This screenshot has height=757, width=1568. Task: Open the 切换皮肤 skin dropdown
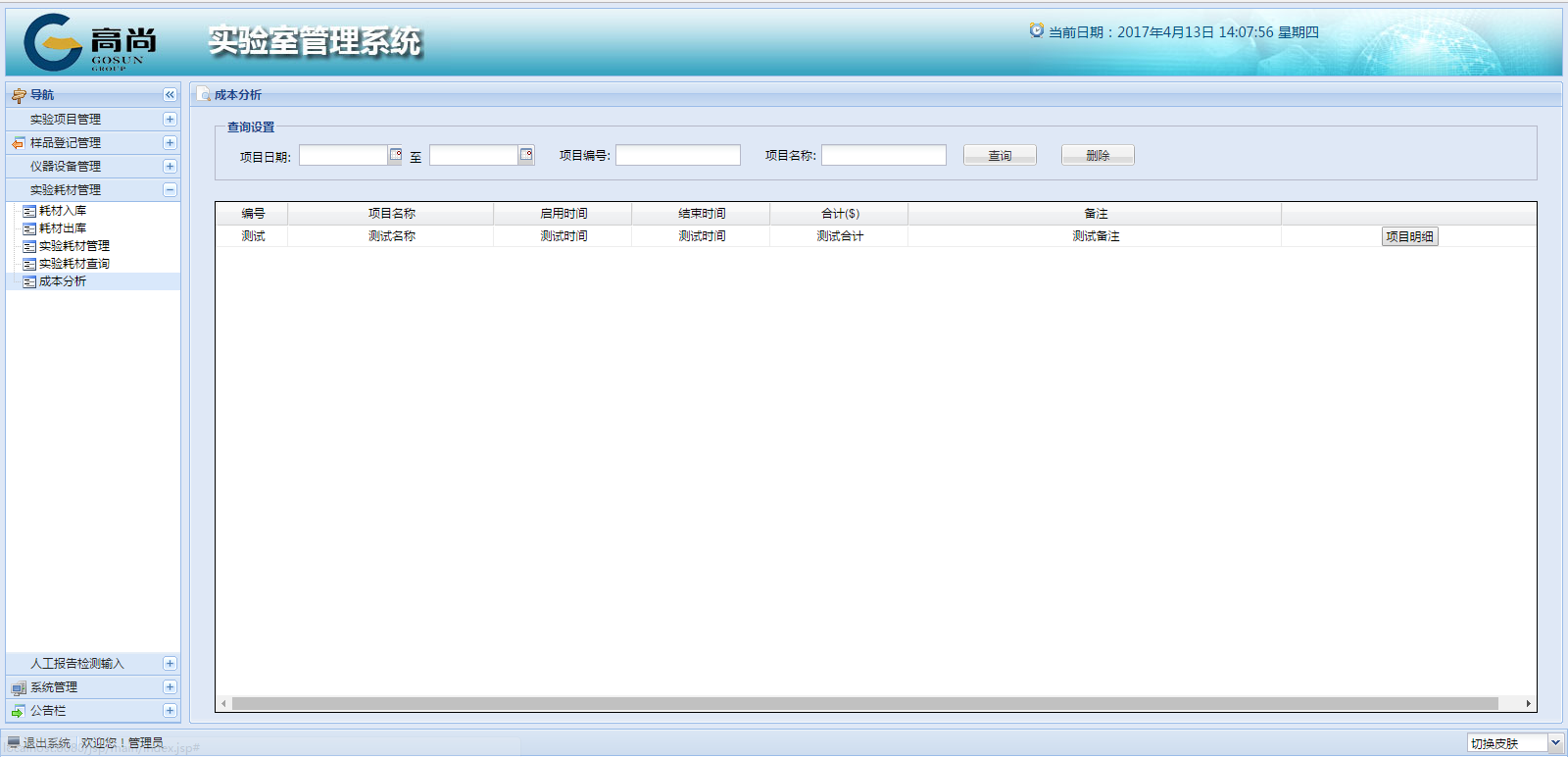pos(1554,743)
